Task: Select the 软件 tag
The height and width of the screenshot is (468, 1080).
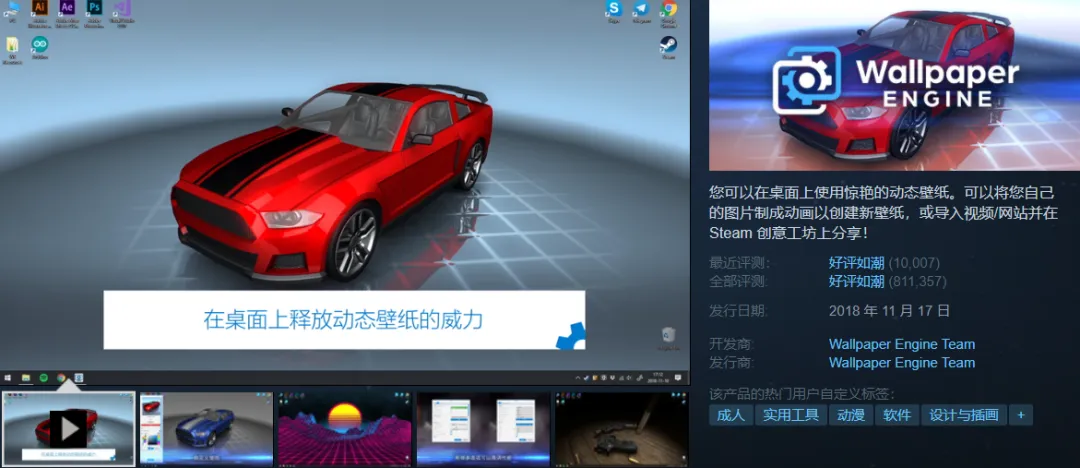Action: point(897,415)
